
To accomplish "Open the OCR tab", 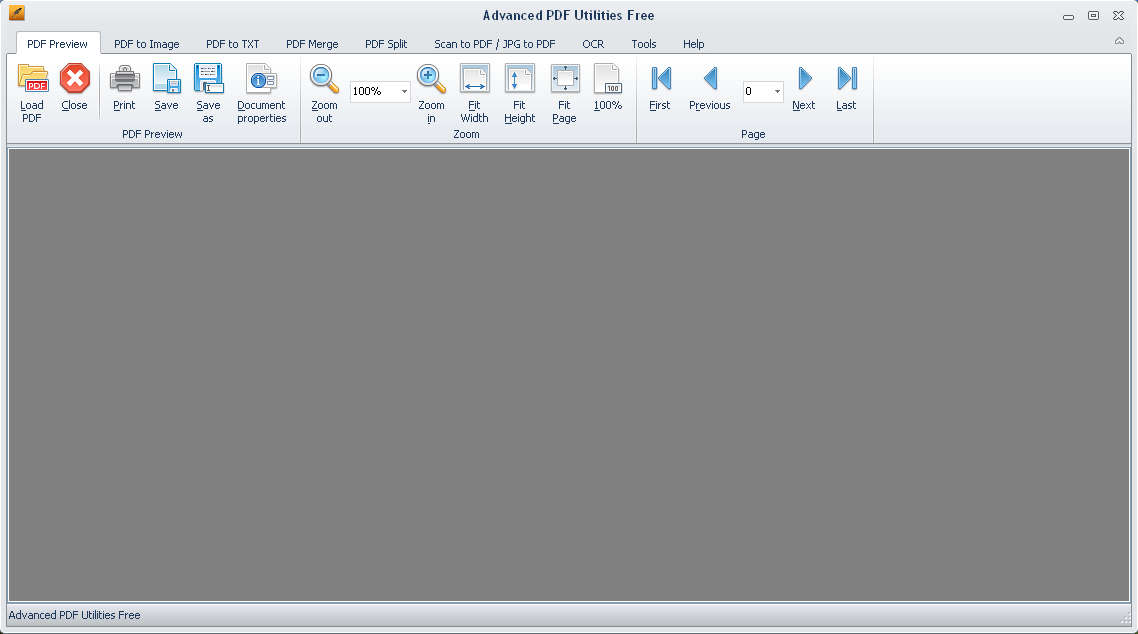I will point(593,44).
